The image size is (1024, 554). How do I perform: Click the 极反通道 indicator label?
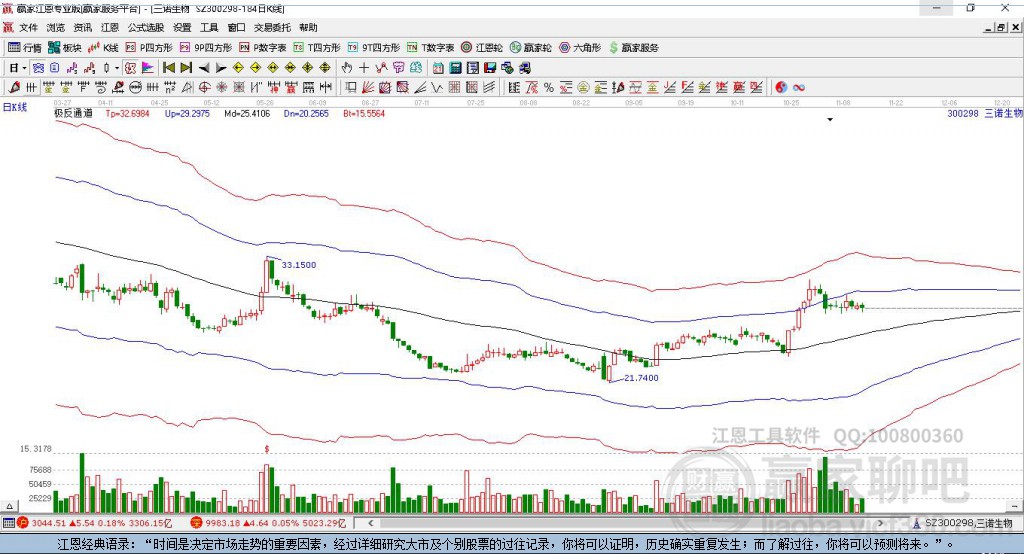click(73, 113)
